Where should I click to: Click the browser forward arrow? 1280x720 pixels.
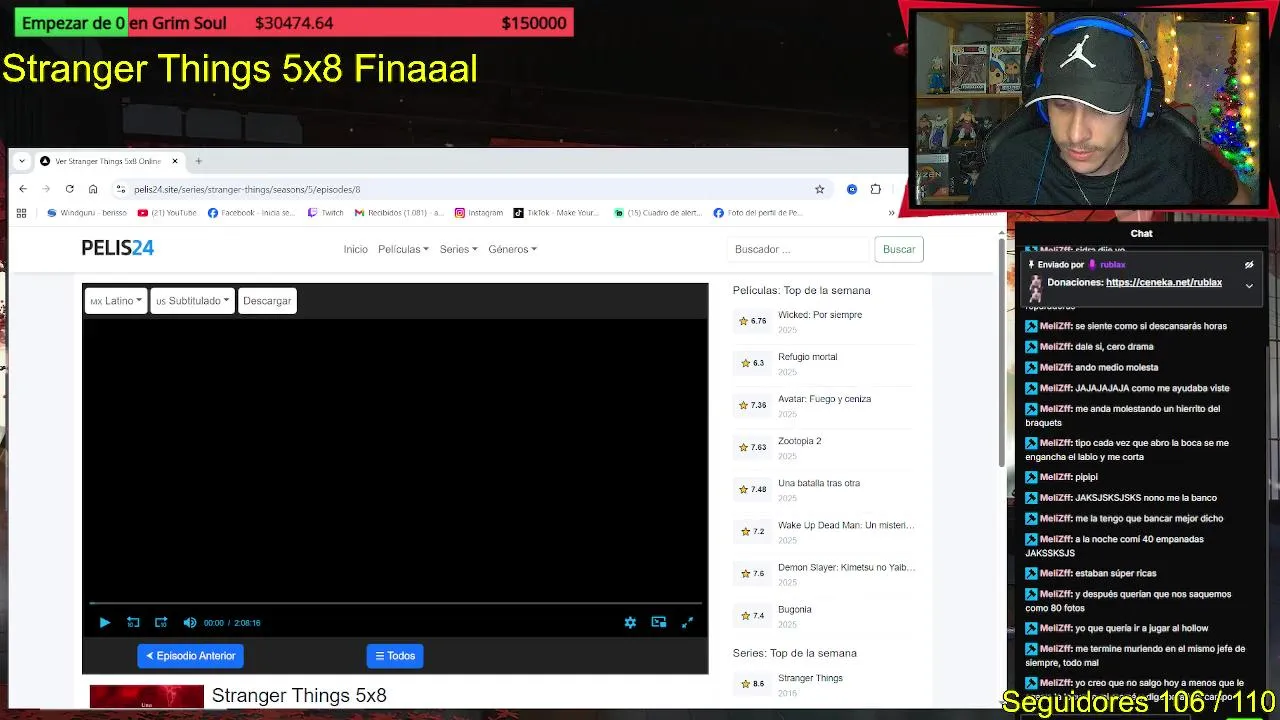(46, 189)
